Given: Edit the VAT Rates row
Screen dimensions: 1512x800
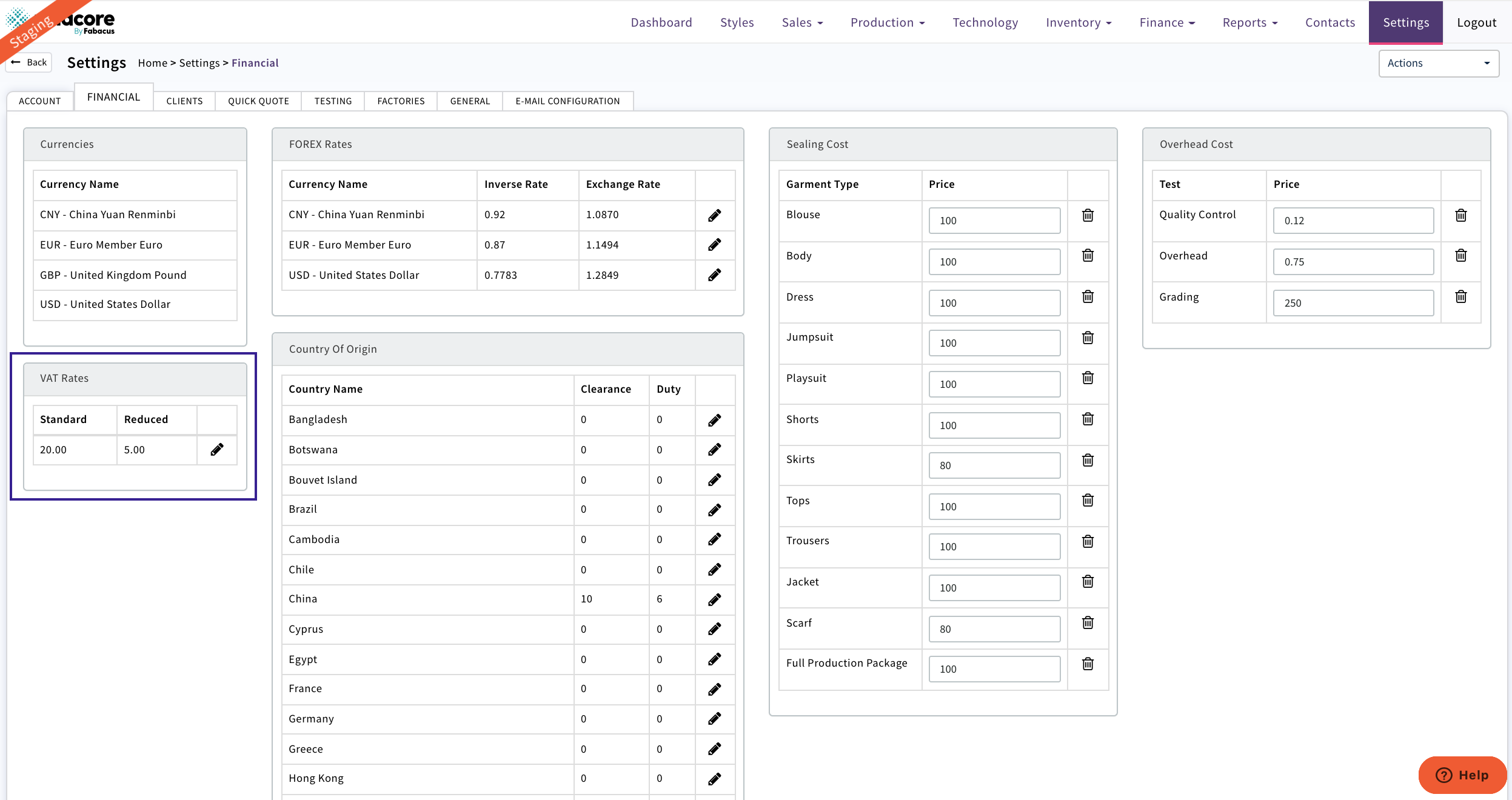Looking at the screenshot, I should (216, 450).
